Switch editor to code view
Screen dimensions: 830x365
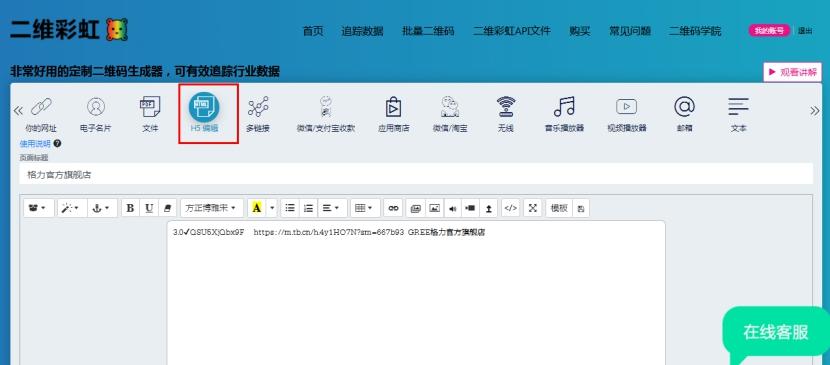pyautogui.click(x=510, y=208)
